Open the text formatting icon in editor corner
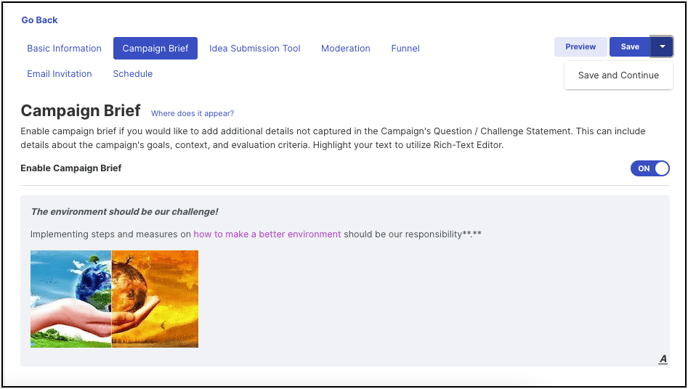The height and width of the screenshot is (389, 688). (663, 359)
